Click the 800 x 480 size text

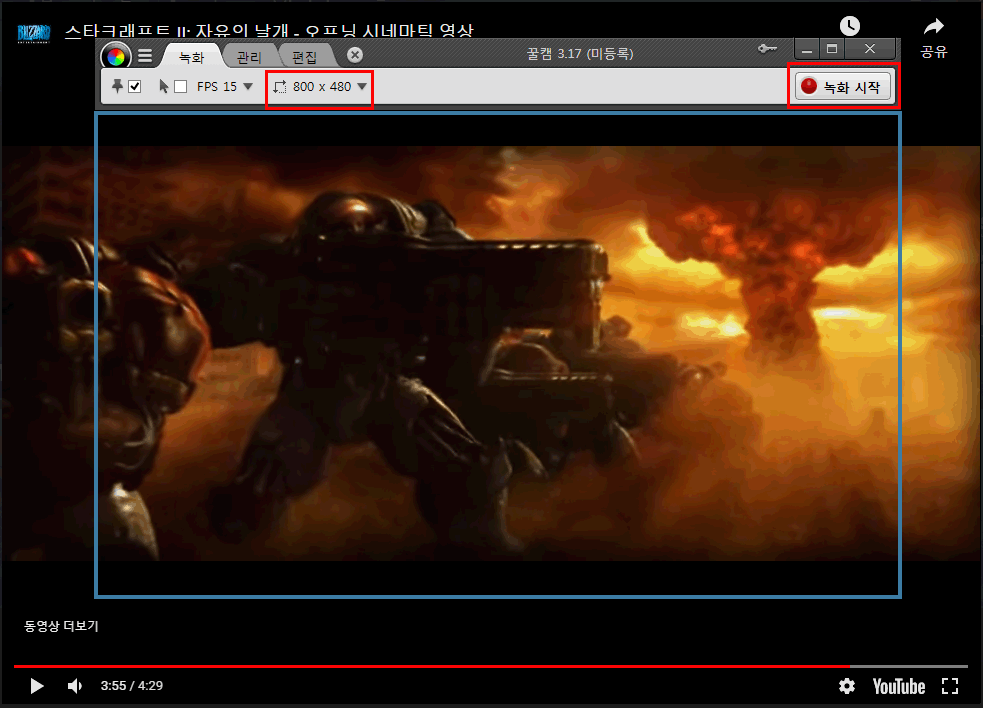(x=322, y=87)
